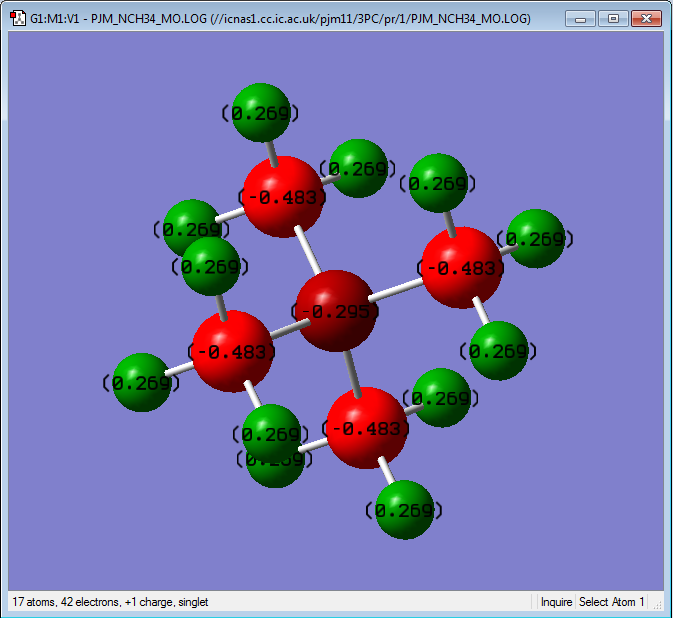Click the GaussView document icon in title bar
The width and height of the screenshot is (673, 618).
pos(18,18)
